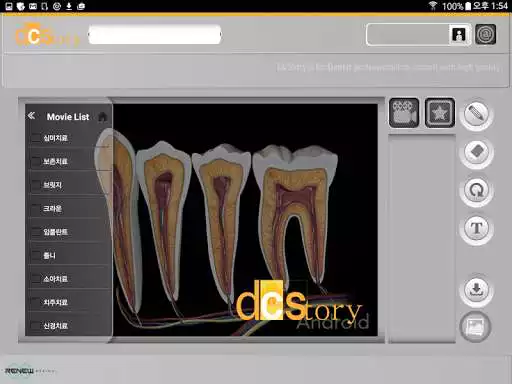
Task: Click the download button on right
Action: 476,290
